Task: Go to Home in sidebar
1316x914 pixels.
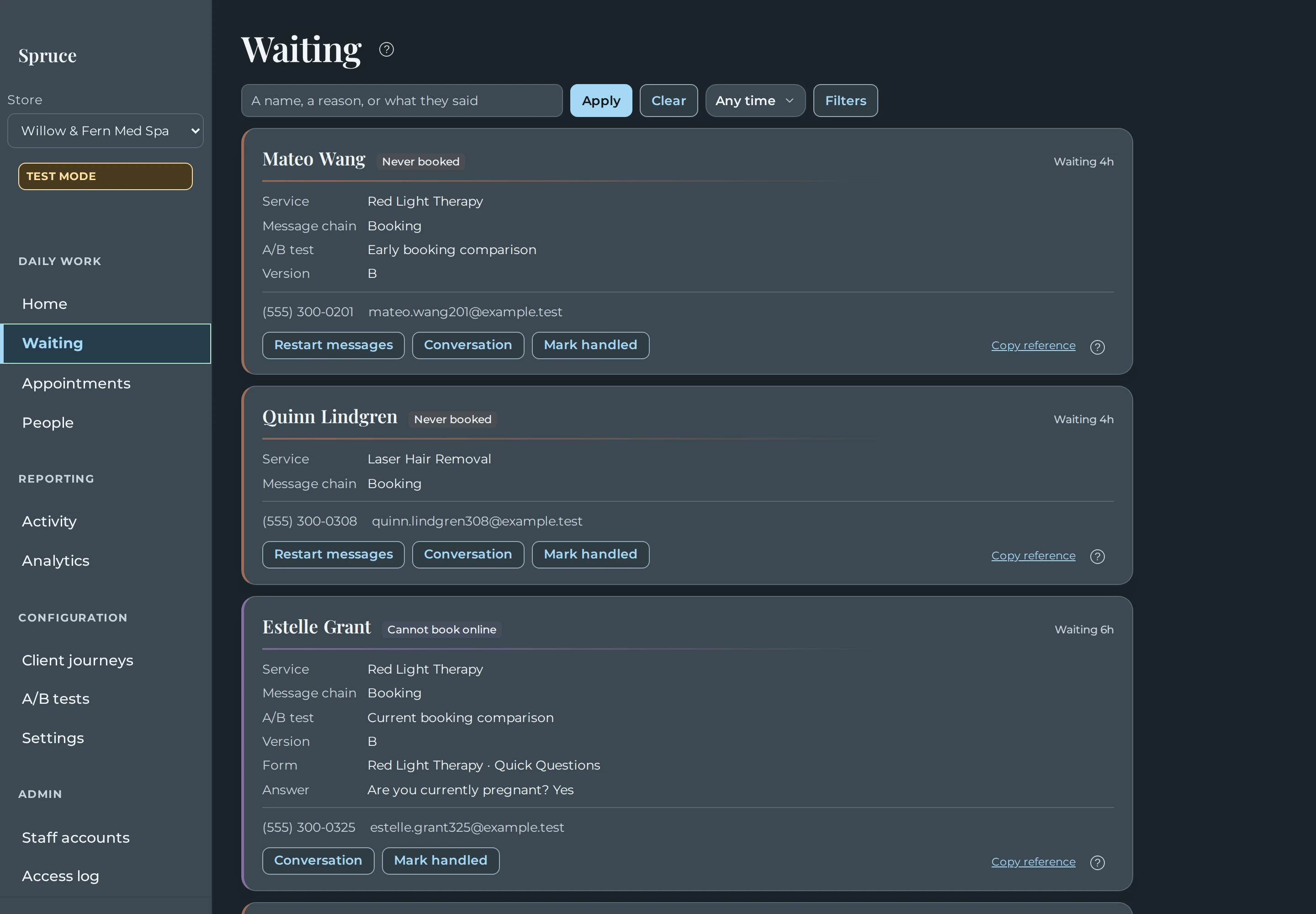Action: point(106,304)
